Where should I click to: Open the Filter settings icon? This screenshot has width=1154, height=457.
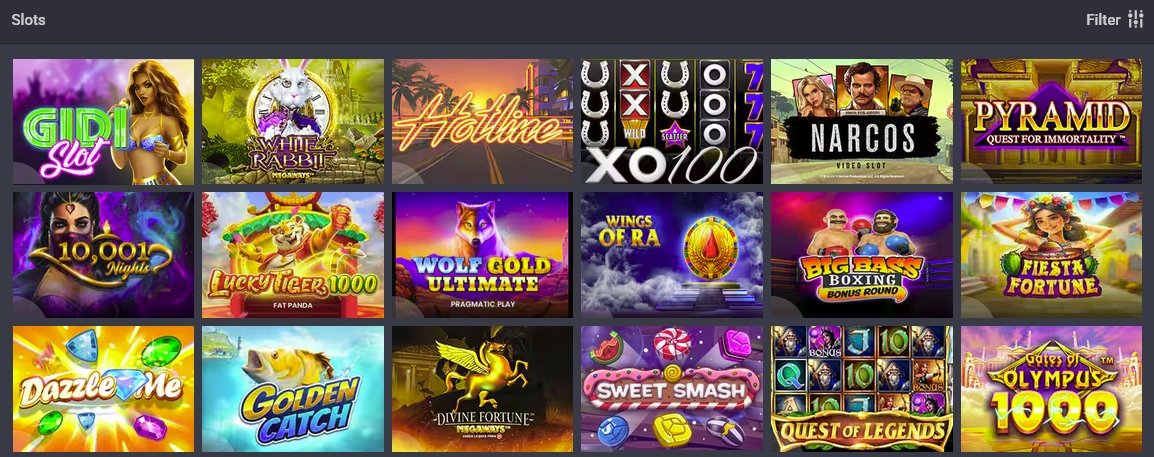[x=1136, y=20]
